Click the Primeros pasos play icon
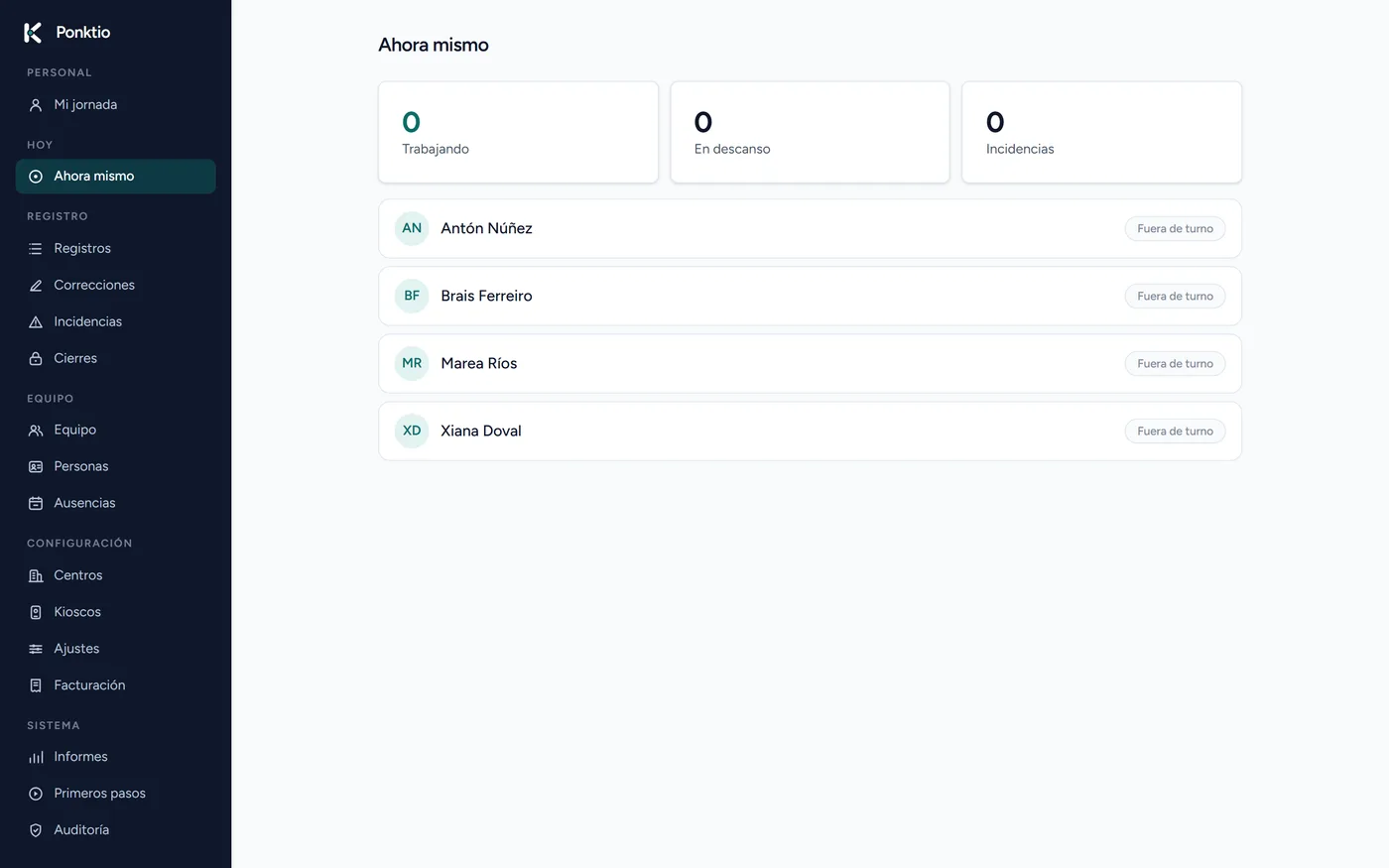The height and width of the screenshot is (868, 1389). pos(36,795)
